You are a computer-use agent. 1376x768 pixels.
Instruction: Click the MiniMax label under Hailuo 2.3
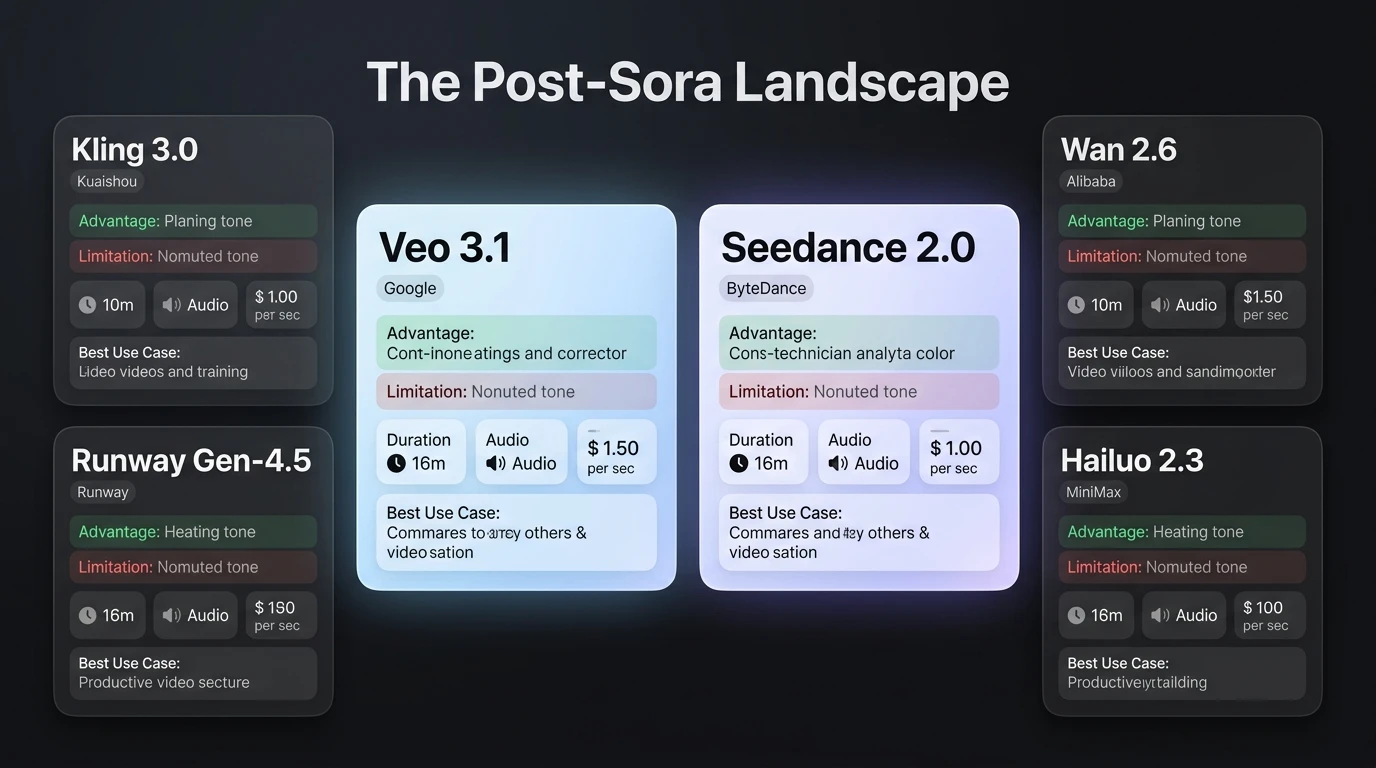1093,492
